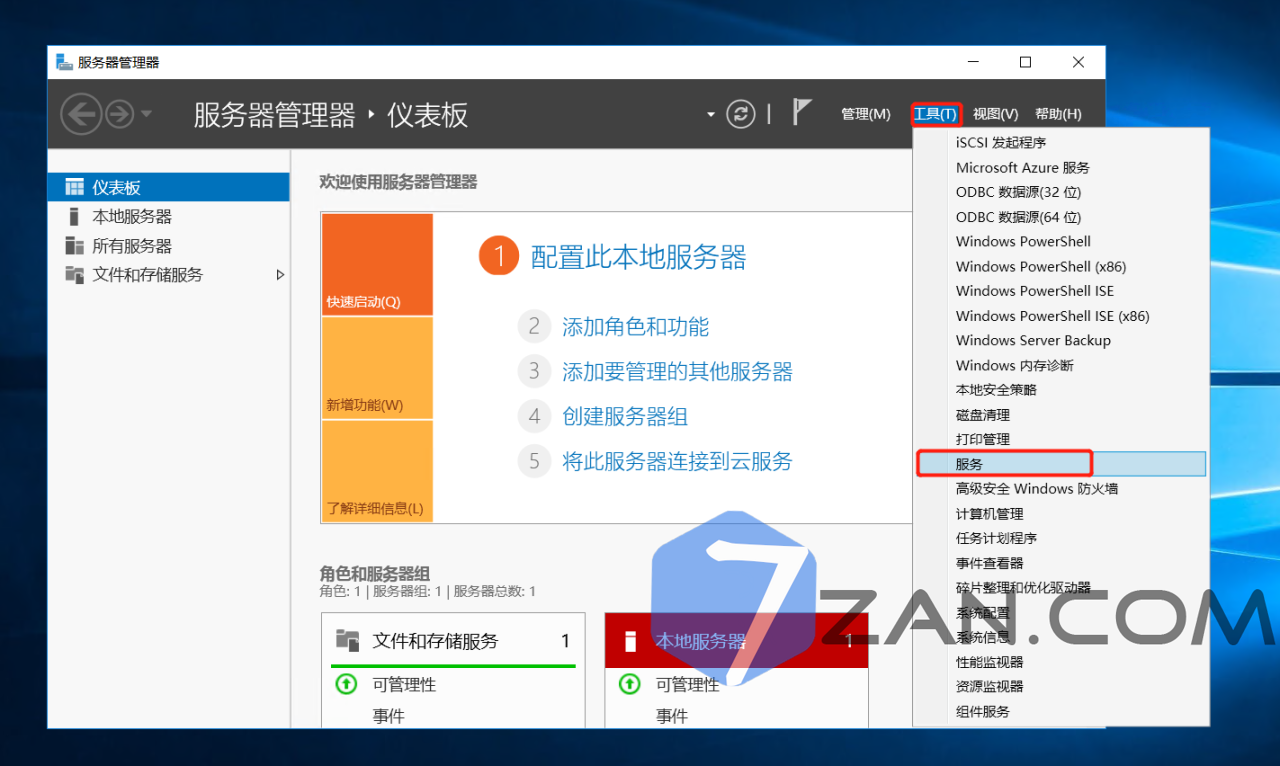The height and width of the screenshot is (766, 1280).
Task: Open 性能监视器 from Tools menu
Action: click(1061, 662)
